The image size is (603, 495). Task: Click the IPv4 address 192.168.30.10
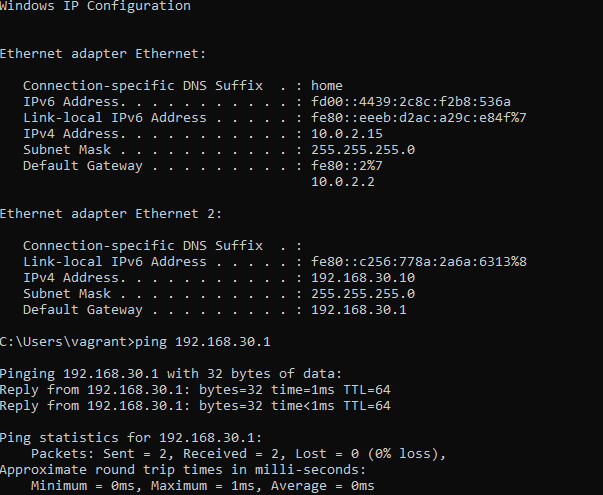pos(363,278)
